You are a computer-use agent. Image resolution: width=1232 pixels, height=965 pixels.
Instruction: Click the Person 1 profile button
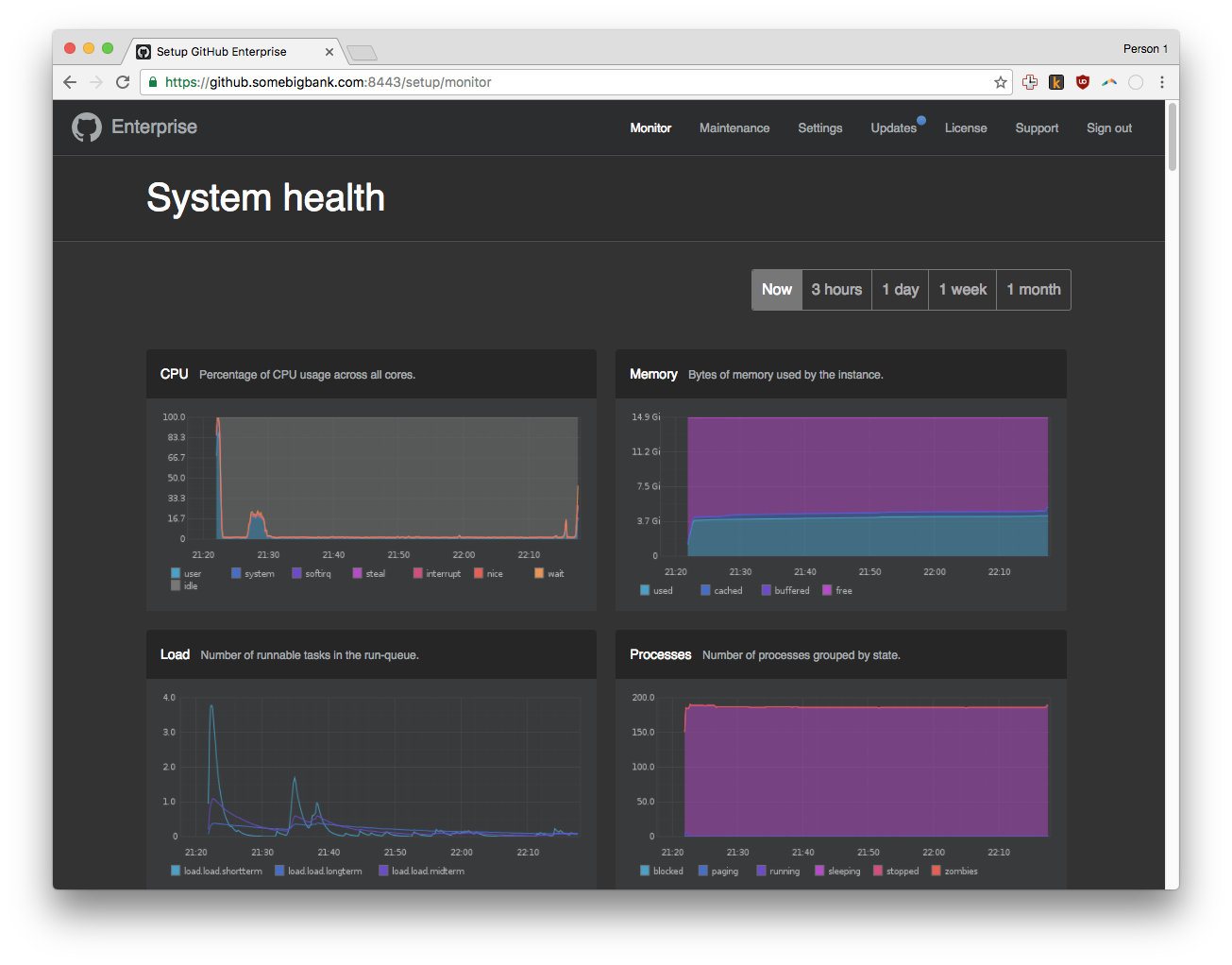(1145, 49)
